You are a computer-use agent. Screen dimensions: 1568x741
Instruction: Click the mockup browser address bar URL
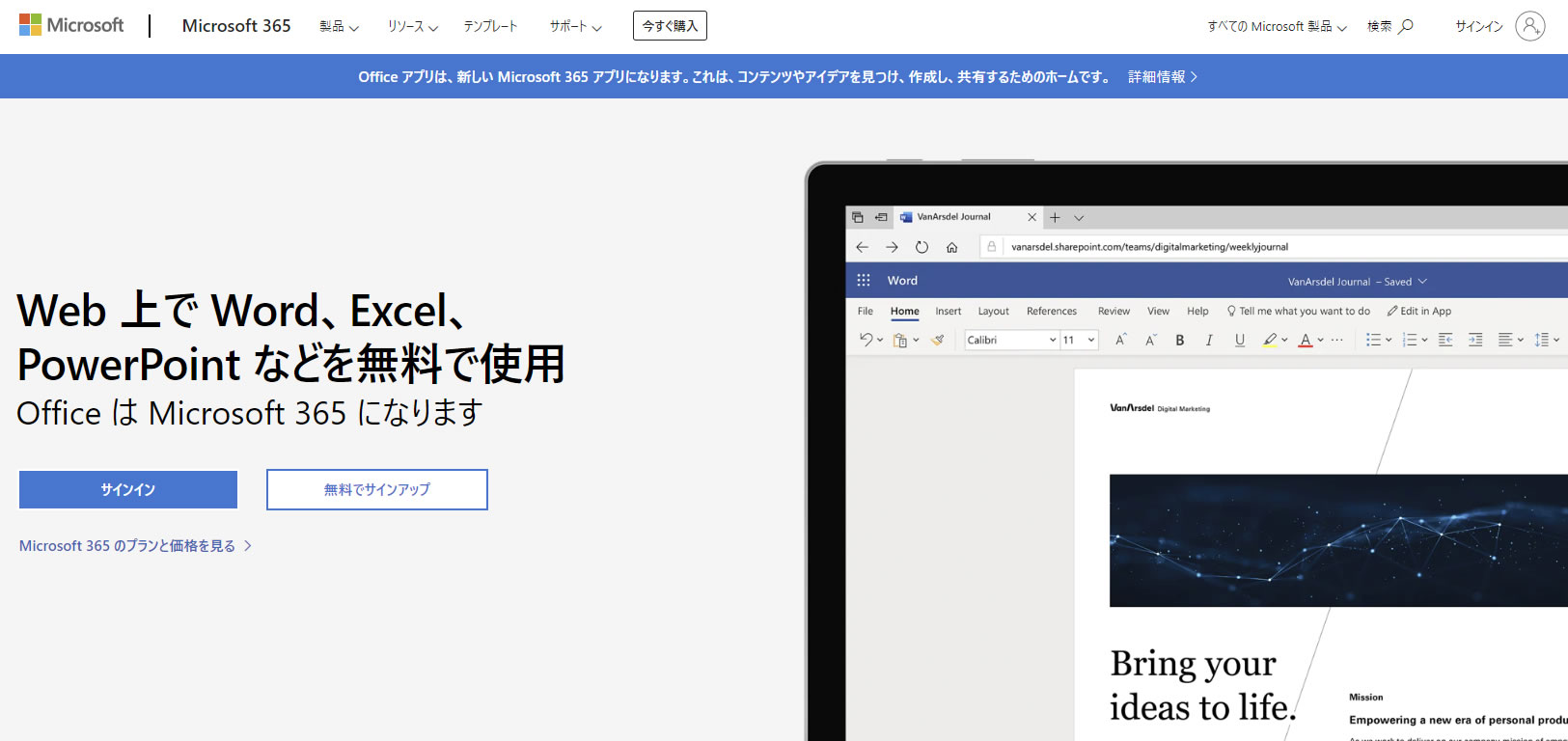1149,247
